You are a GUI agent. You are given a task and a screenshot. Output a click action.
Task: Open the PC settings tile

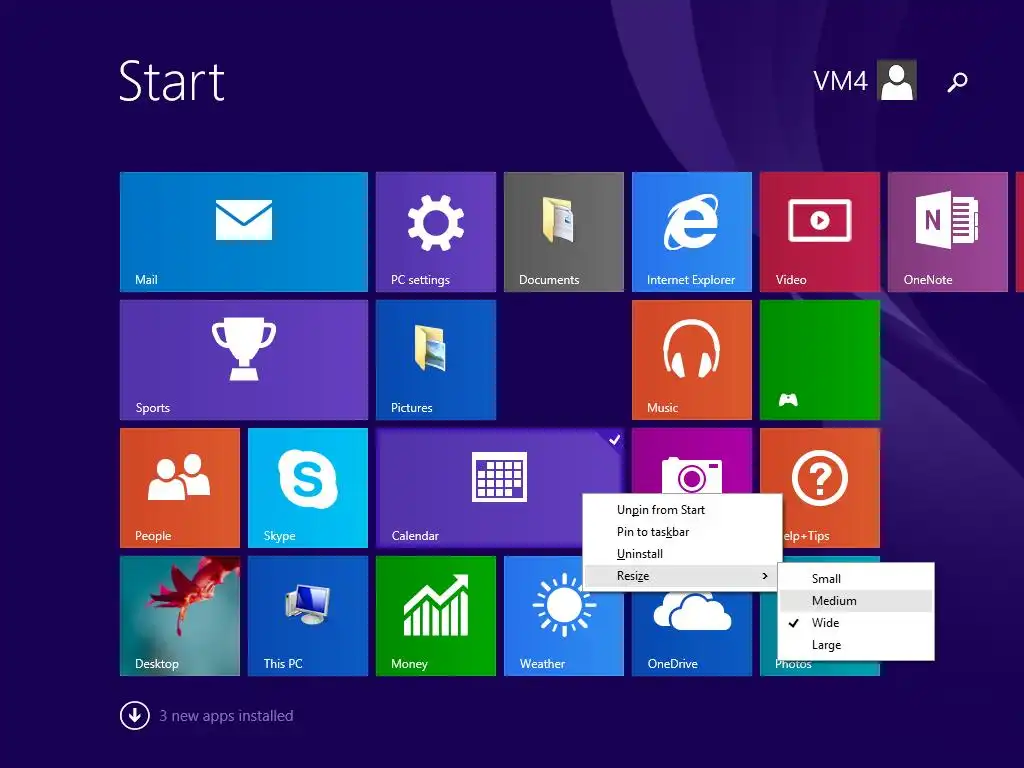click(436, 232)
